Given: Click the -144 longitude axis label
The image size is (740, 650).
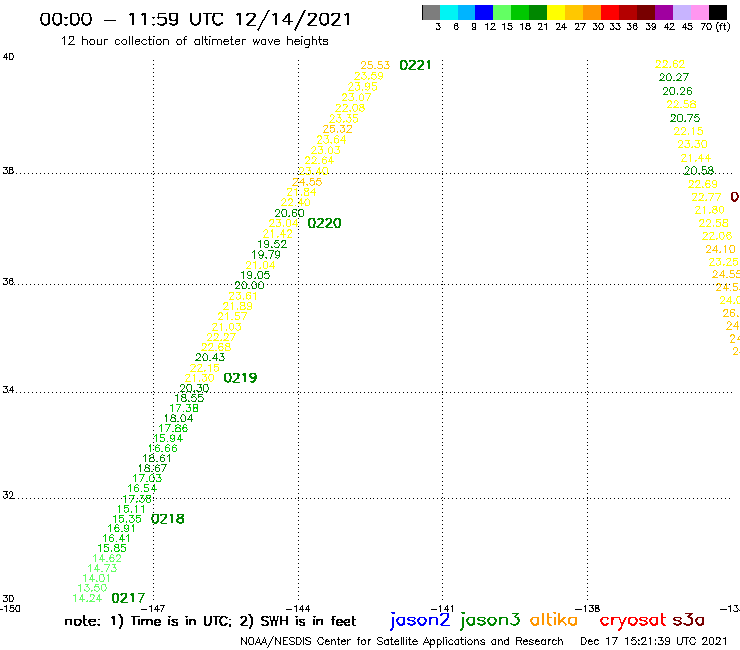Looking at the screenshot, I should (298, 609).
